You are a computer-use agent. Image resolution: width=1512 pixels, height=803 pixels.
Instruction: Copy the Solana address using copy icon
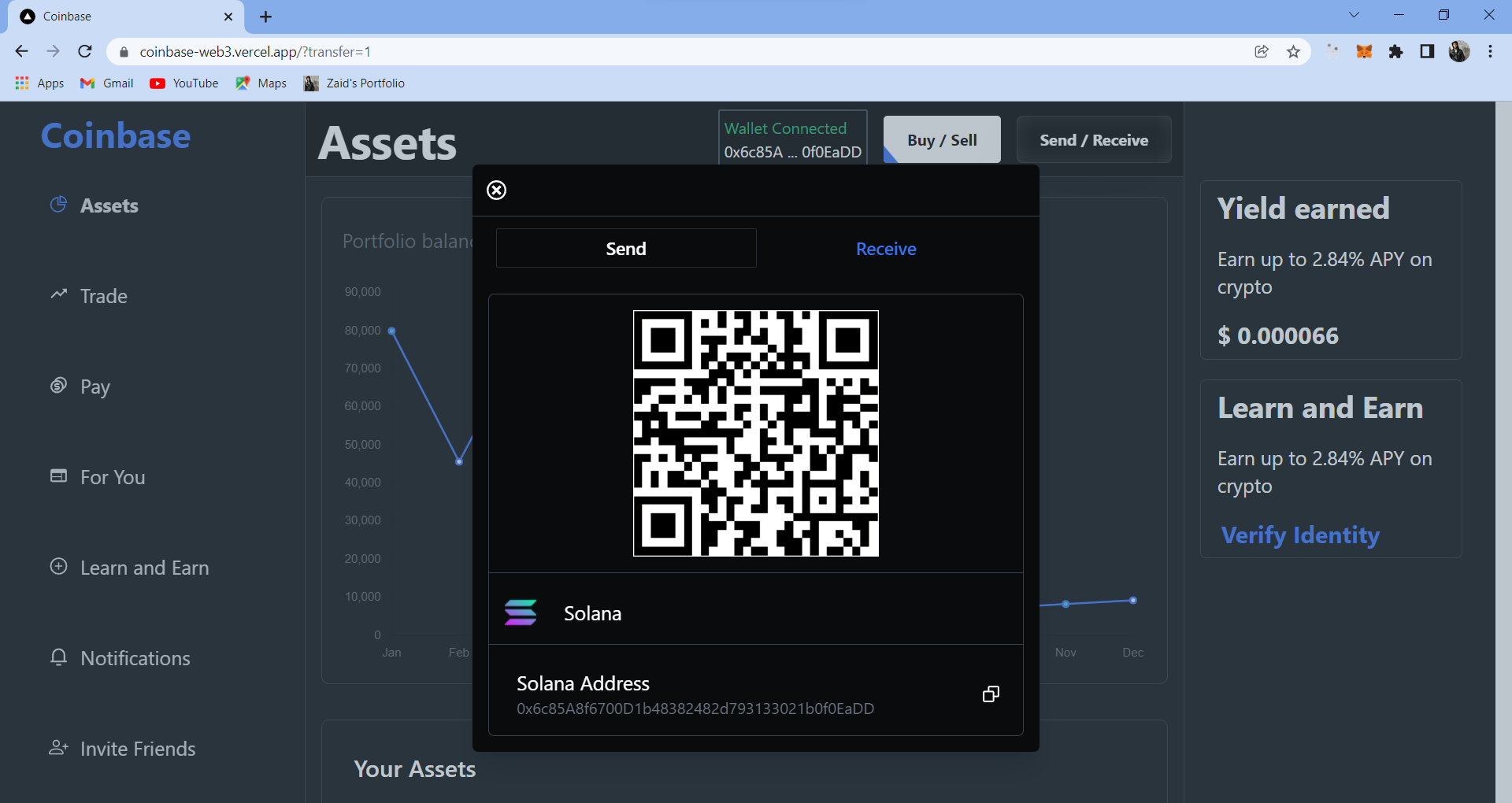tap(991, 694)
